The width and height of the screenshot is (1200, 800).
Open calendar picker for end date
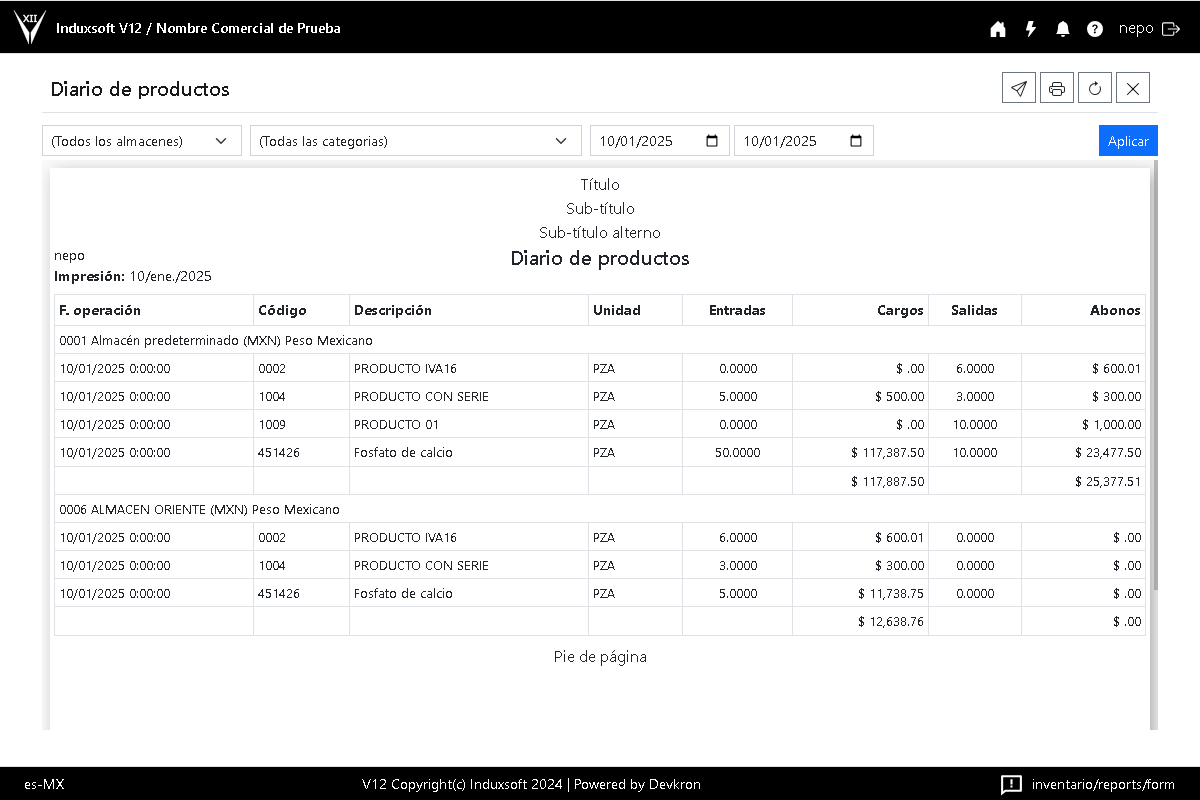[x=856, y=141]
